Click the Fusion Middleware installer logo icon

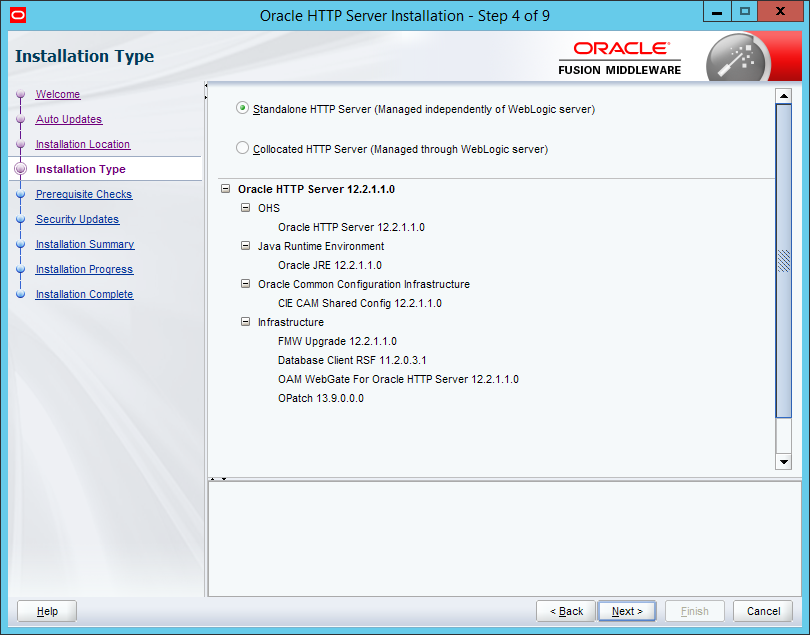tap(736, 59)
